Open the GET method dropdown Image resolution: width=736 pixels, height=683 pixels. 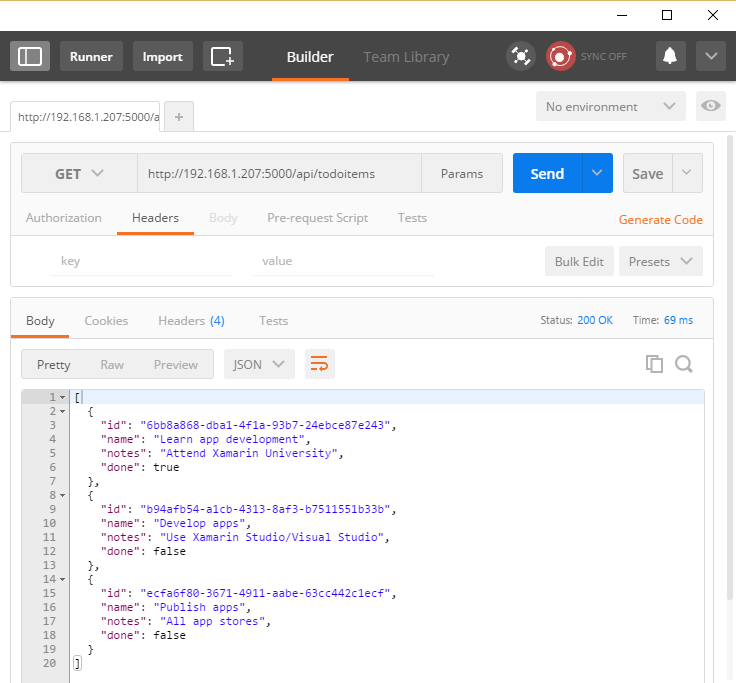[79, 174]
